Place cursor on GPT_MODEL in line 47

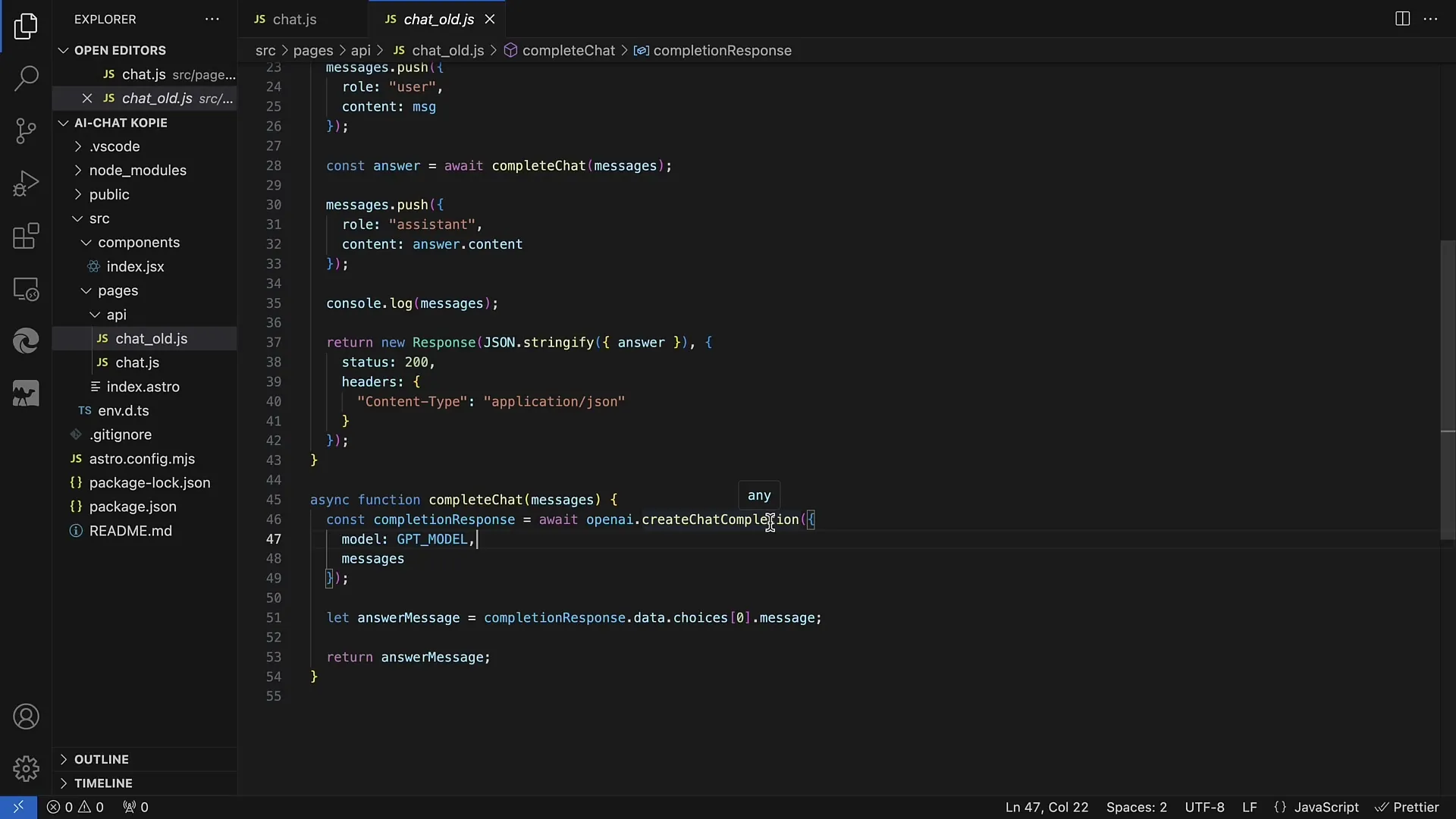(x=432, y=539)
